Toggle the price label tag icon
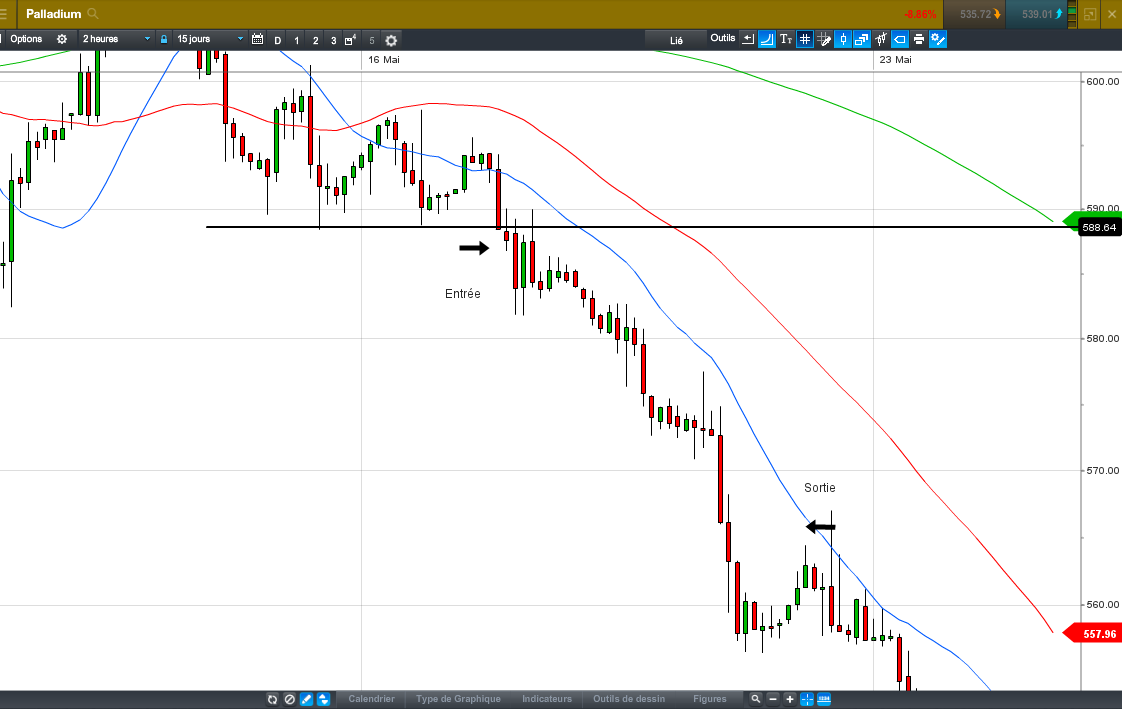1122x709 pixels. tap(900, 39)
